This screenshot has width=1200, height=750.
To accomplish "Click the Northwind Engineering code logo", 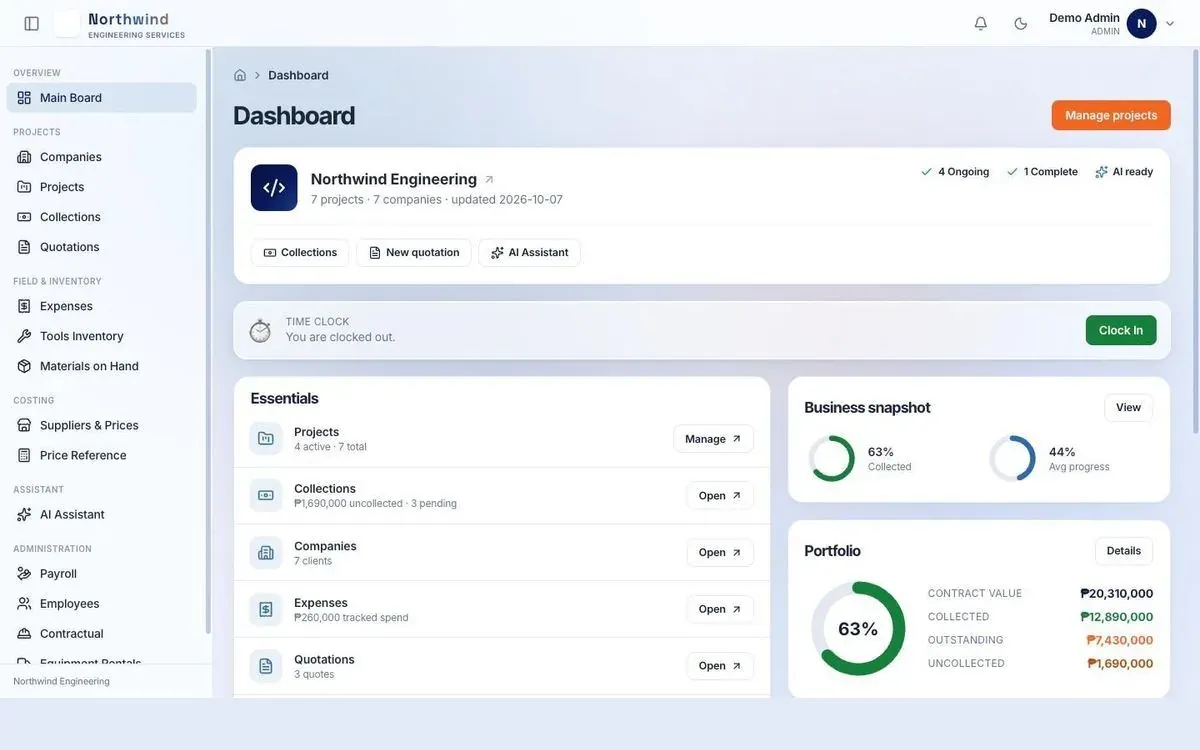I will 274,188.
